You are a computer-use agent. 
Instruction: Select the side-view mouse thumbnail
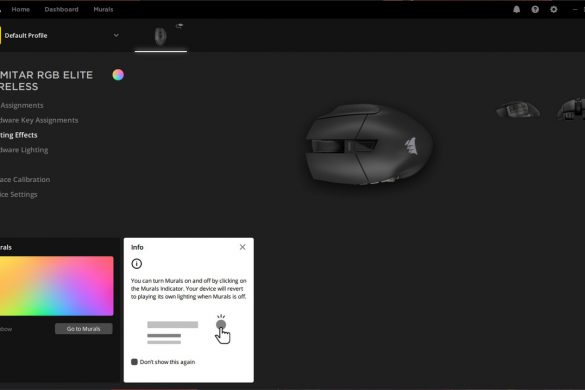click(518, 110)
